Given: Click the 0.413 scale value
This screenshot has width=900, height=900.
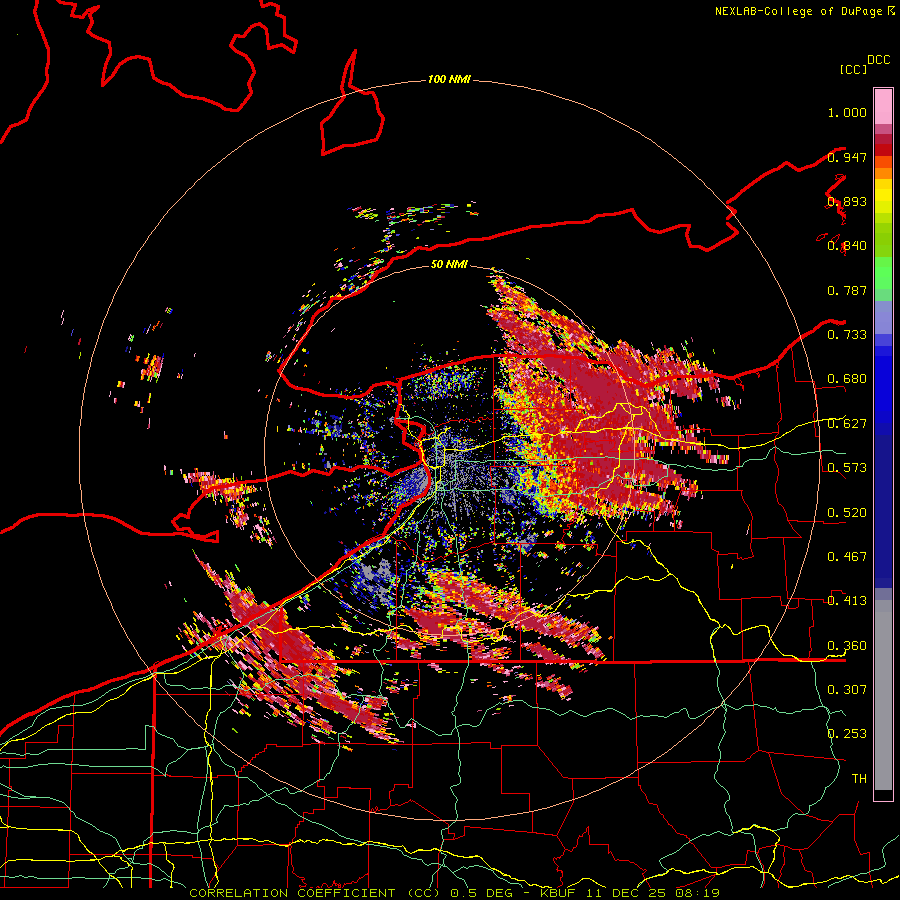Looking at the screenshot, I should [x=847, y=601].
